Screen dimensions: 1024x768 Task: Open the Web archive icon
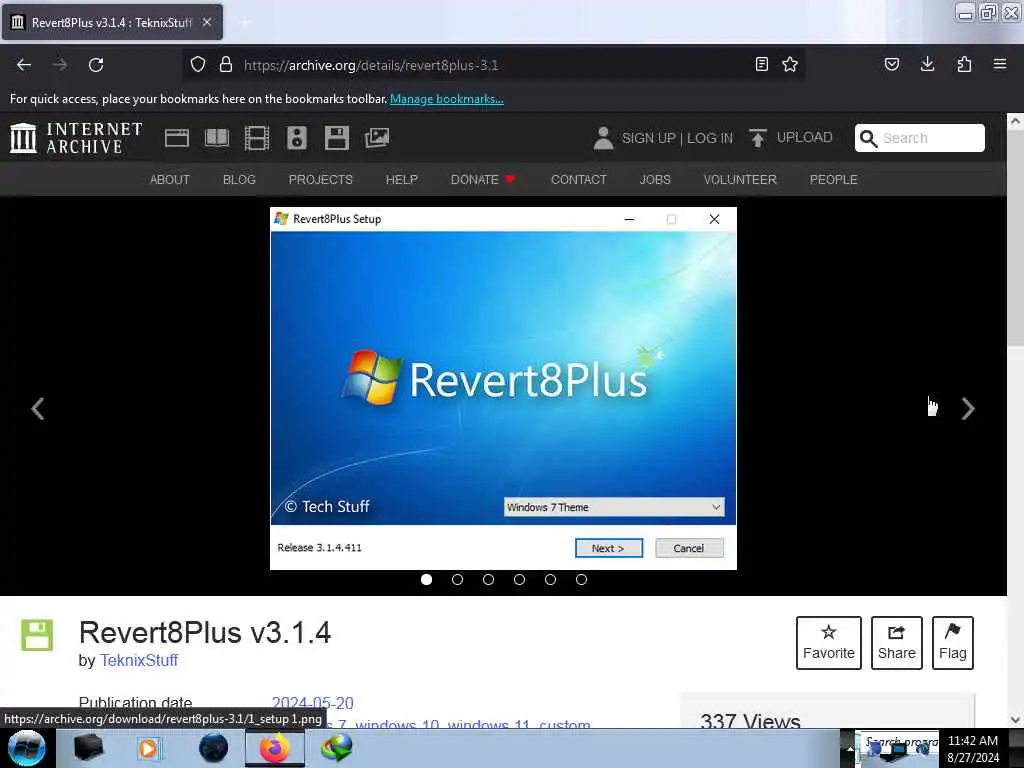[x=176, y=138]
